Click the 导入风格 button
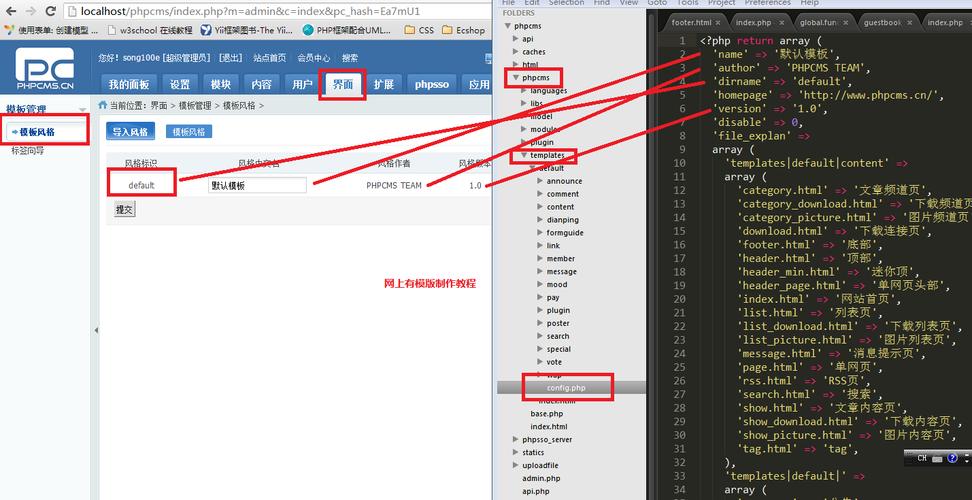This screenshot has width=972, height=500. (130, 132)
